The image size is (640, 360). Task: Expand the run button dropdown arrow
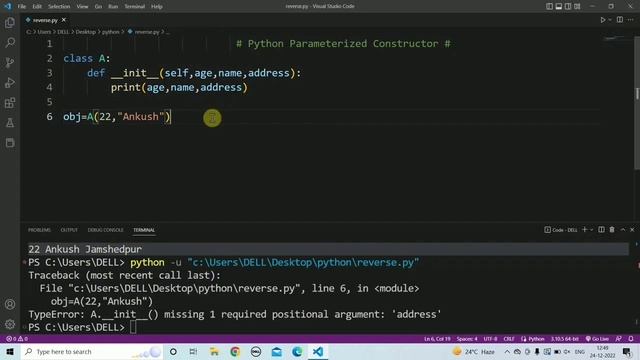[x=610, y=20]
